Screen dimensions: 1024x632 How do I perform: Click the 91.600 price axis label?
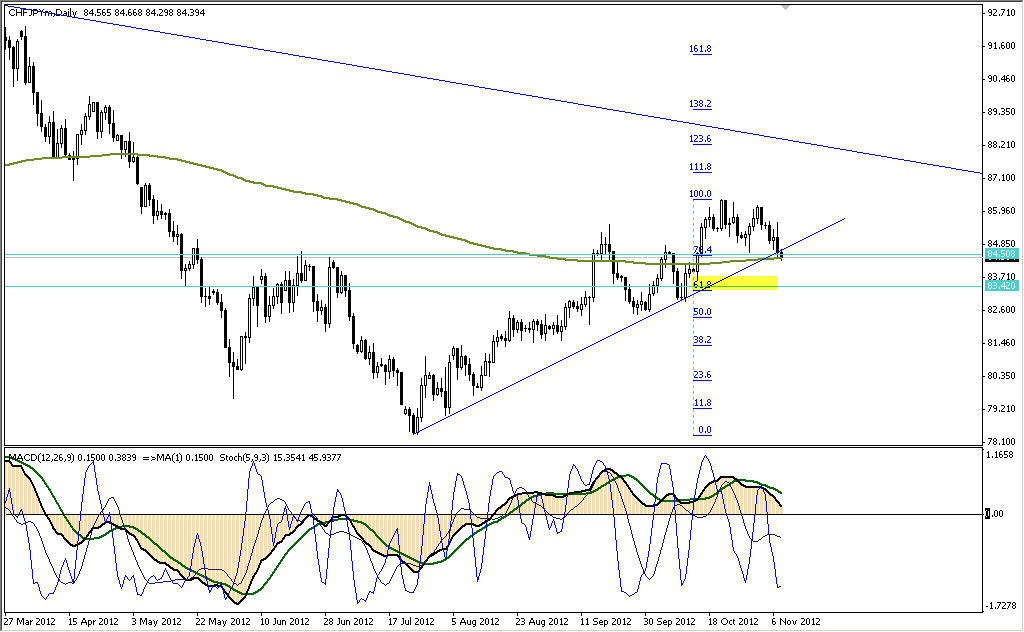pyautogui.click(x=1002, y=46)
